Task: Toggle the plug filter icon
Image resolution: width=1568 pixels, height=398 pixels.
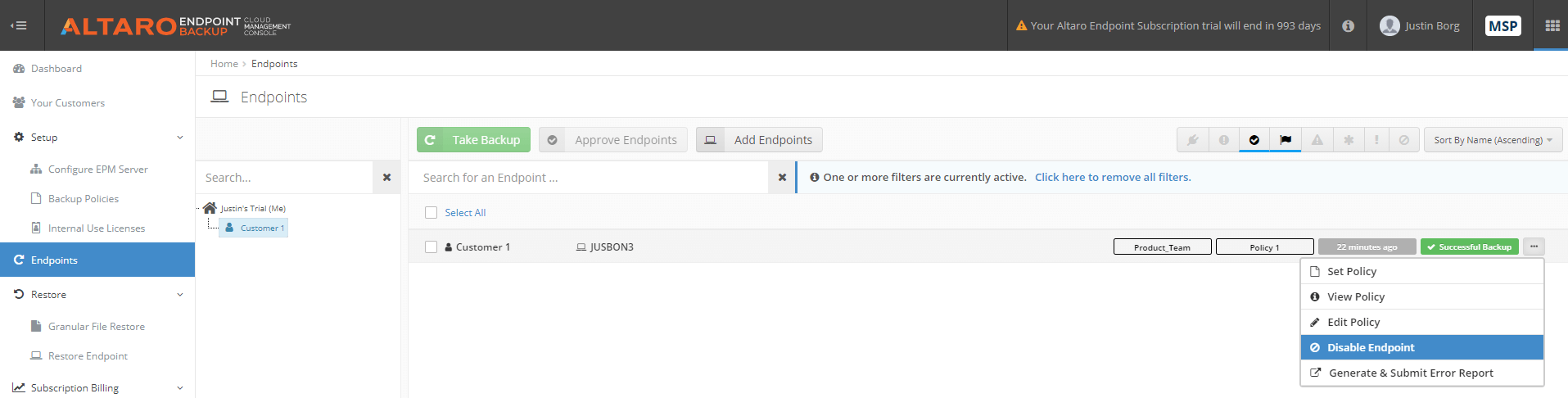Action: pyautogui.click(x=1192, y=140)
